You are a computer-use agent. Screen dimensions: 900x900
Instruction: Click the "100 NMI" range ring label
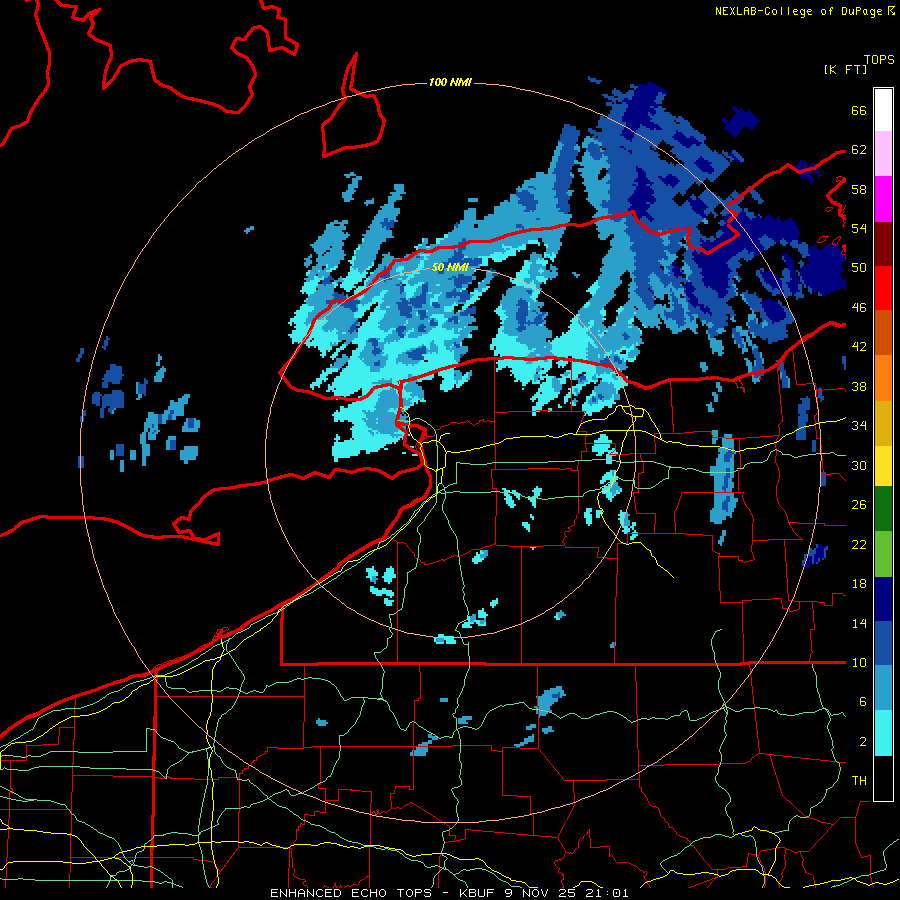click(x=450, y=82)
